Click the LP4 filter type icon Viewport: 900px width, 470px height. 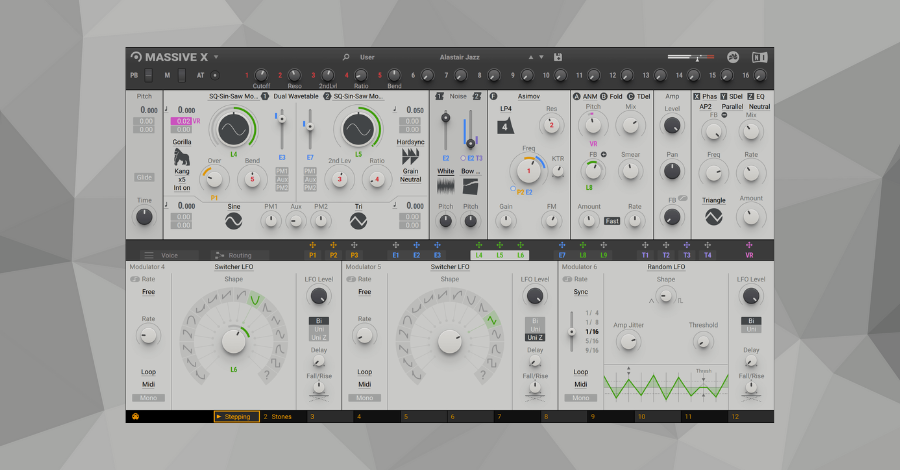506,126
